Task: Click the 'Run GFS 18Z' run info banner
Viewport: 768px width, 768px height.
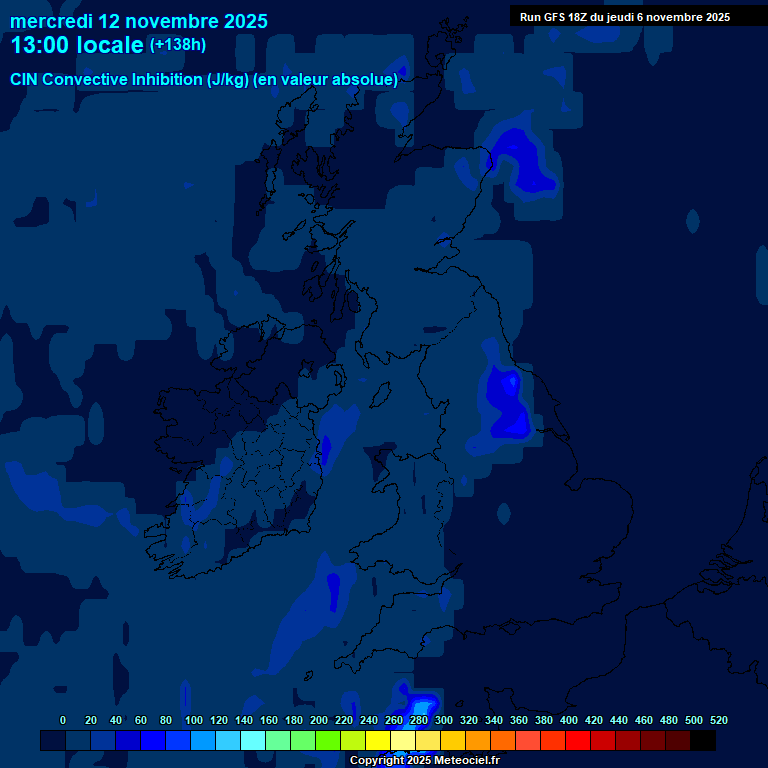Action: [624, 17]
